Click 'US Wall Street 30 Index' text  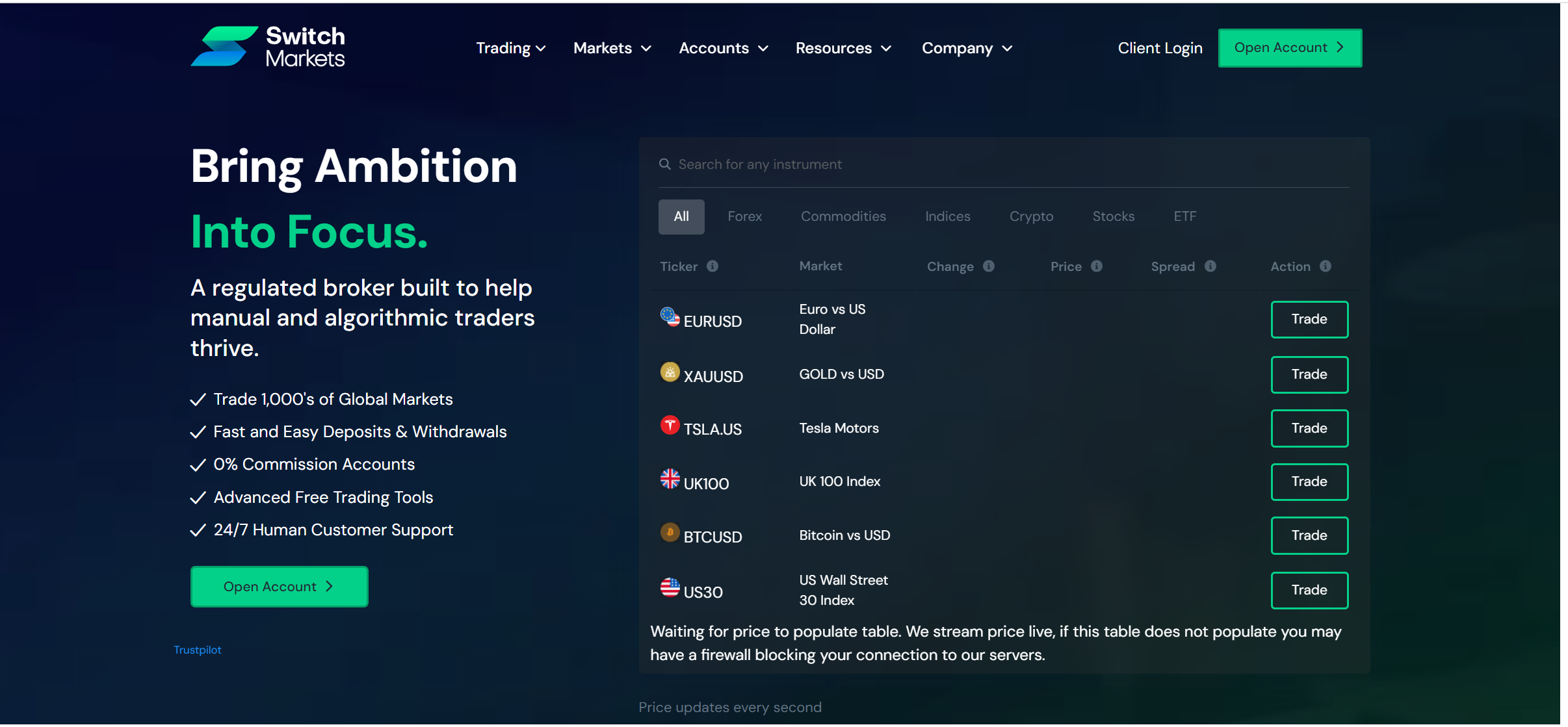(844, 590)
